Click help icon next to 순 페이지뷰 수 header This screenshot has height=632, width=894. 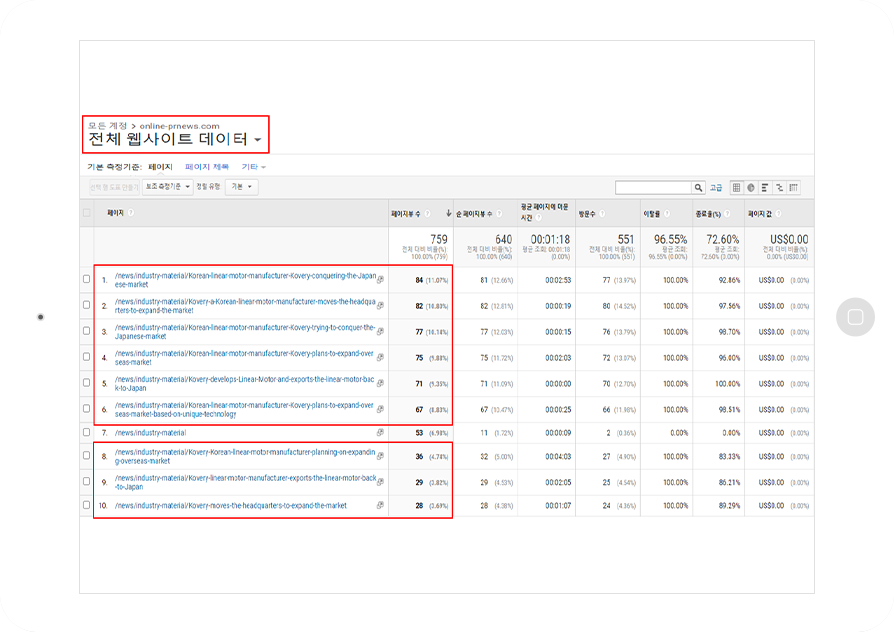point(499,214)
